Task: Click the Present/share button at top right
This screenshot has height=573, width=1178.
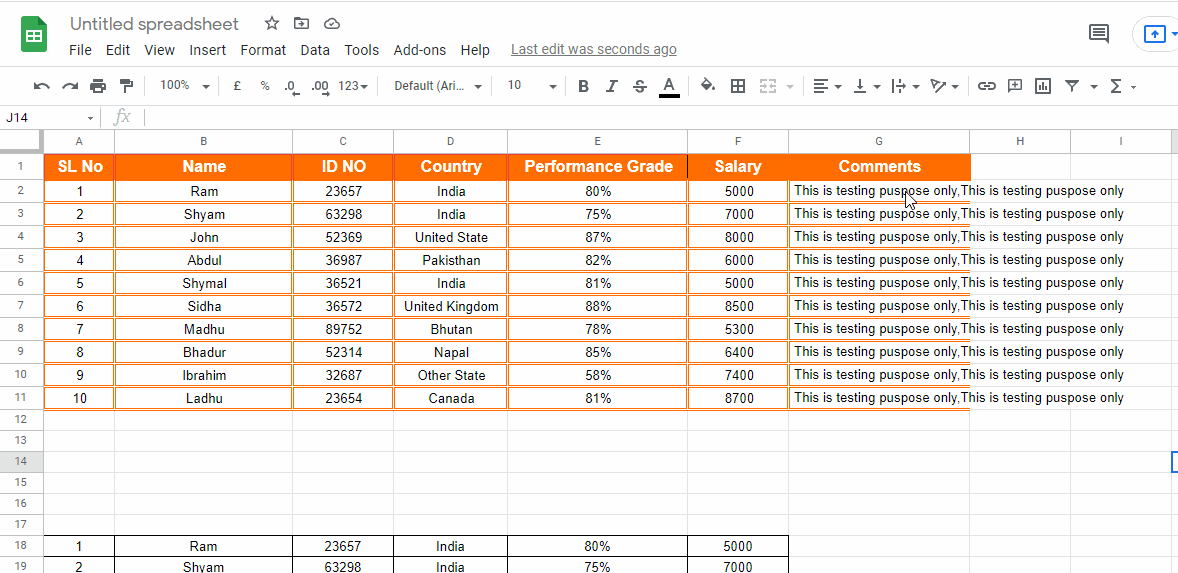Action: (1155, 34)
